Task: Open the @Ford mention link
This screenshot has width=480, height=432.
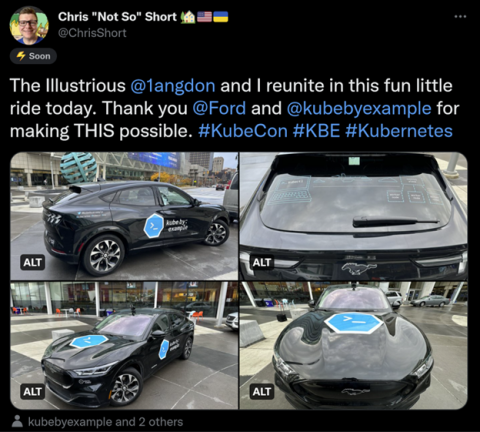Action: [x=219, y=108]
